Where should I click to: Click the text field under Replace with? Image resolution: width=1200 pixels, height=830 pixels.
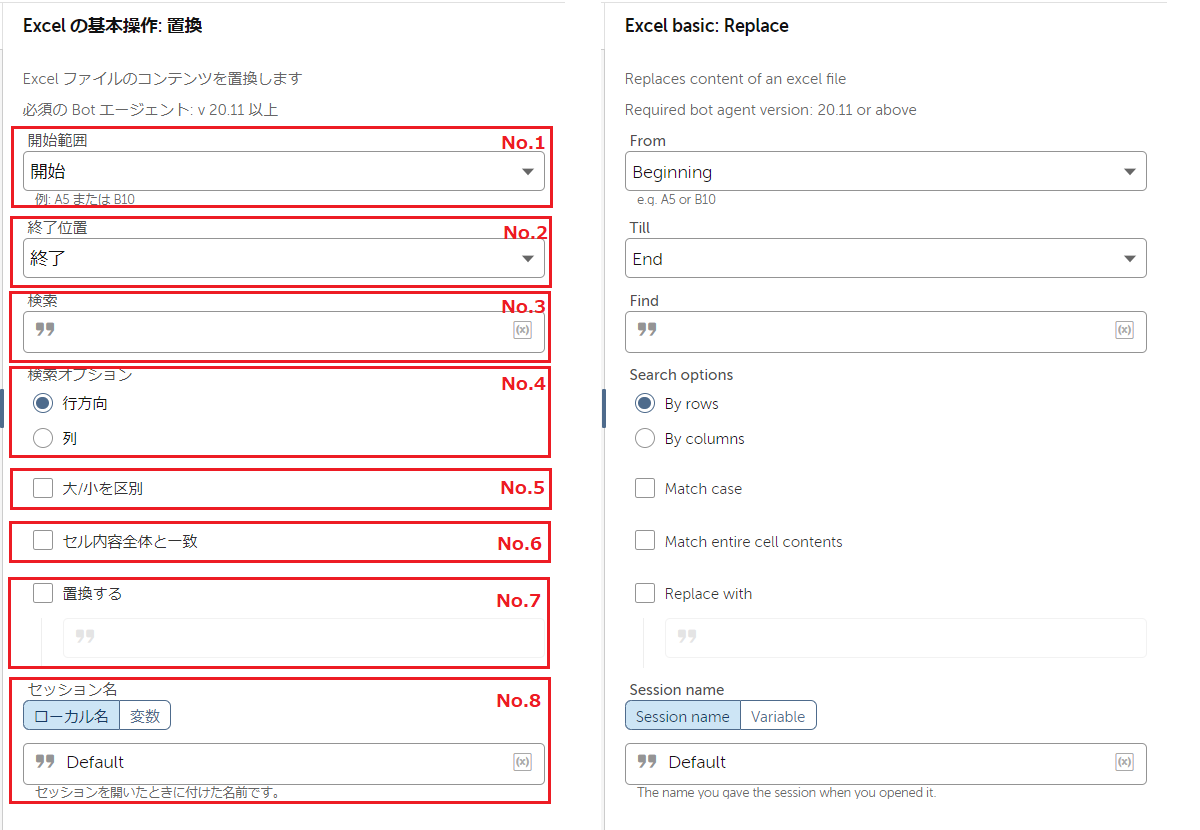[906, 638]
